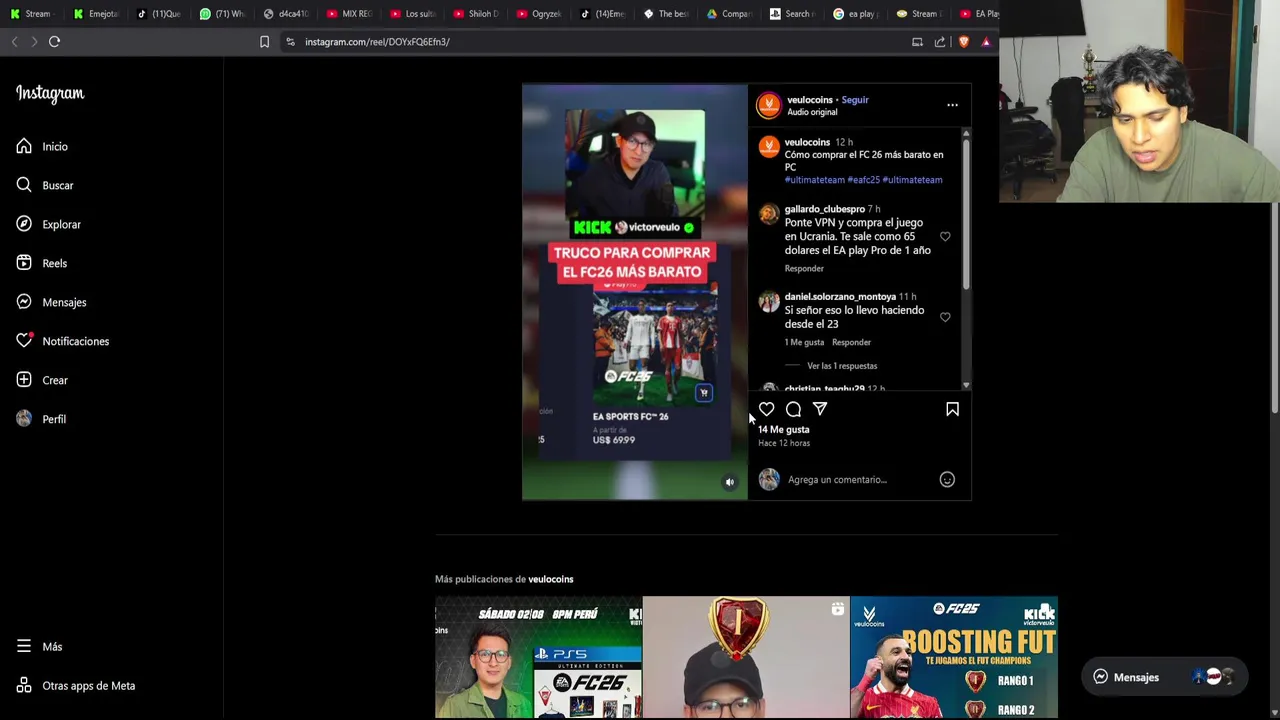Click Seguir to follow veulocoins
This screenshot has width=1280, height=720.
855,100
